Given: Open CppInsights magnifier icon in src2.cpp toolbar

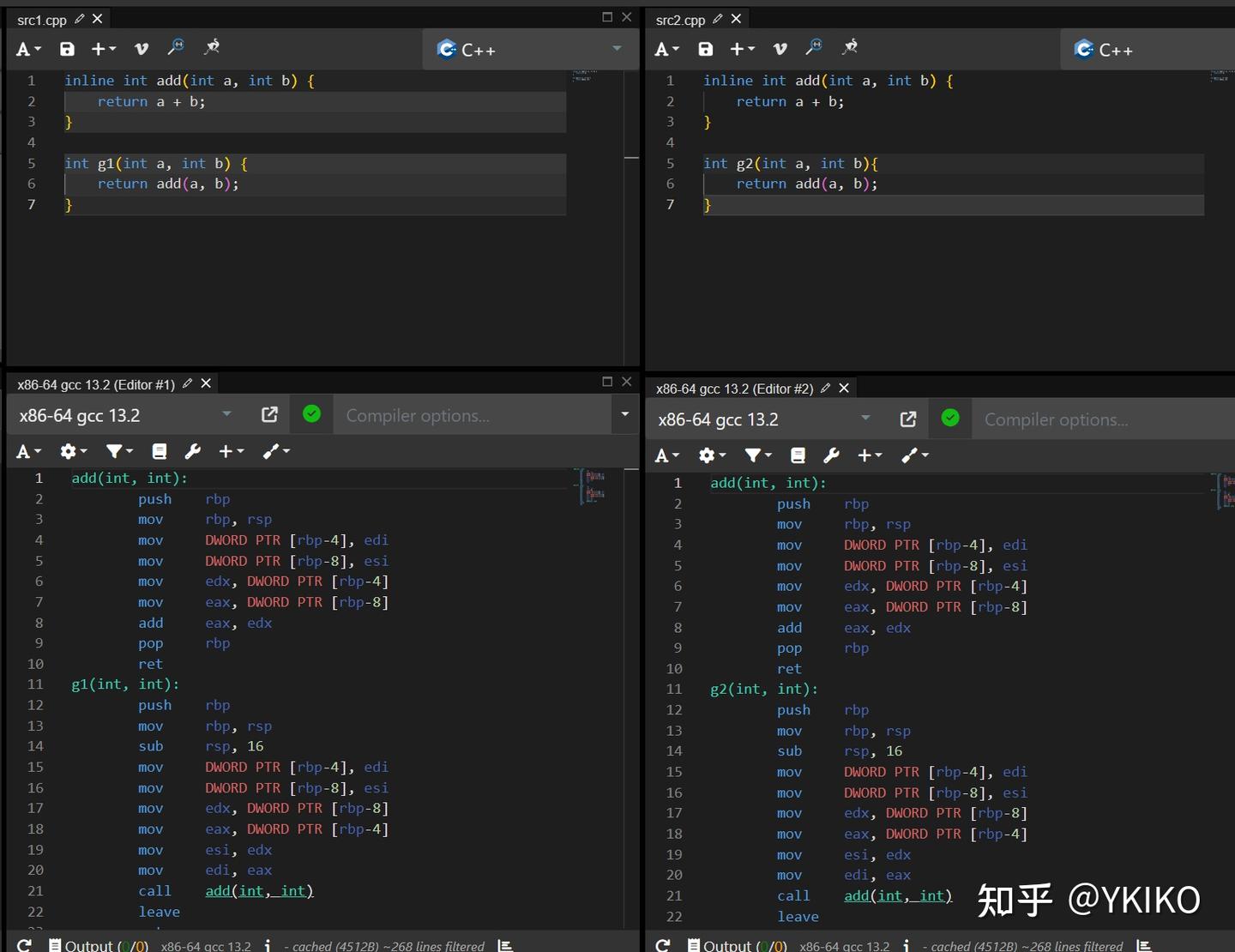Looking at the screenshot, I should tap(814, 47).
